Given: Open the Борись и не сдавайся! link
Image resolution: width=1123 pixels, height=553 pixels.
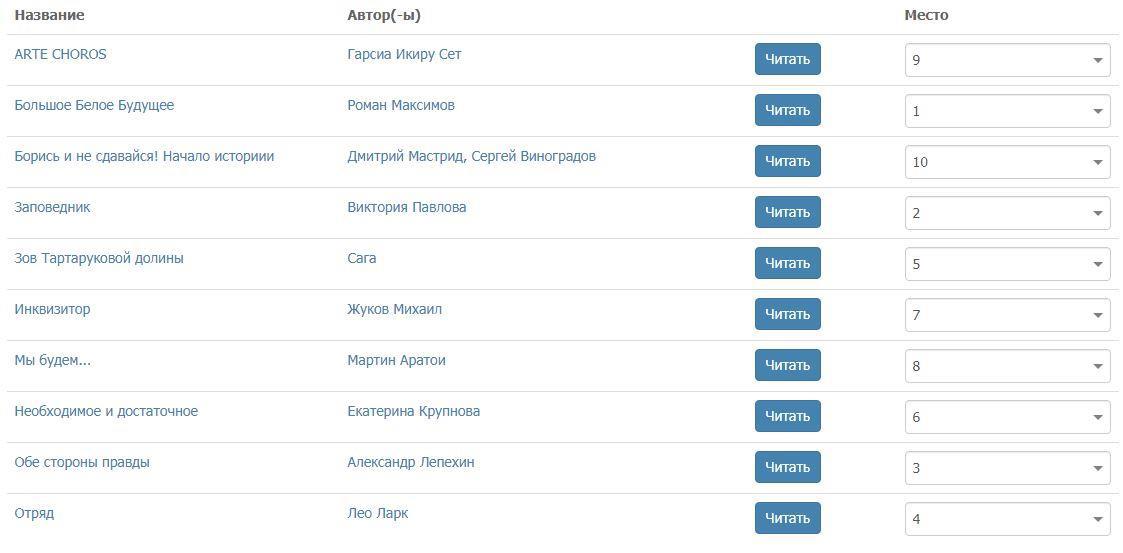Looking at the screenshot, I should tap(144, 156).
